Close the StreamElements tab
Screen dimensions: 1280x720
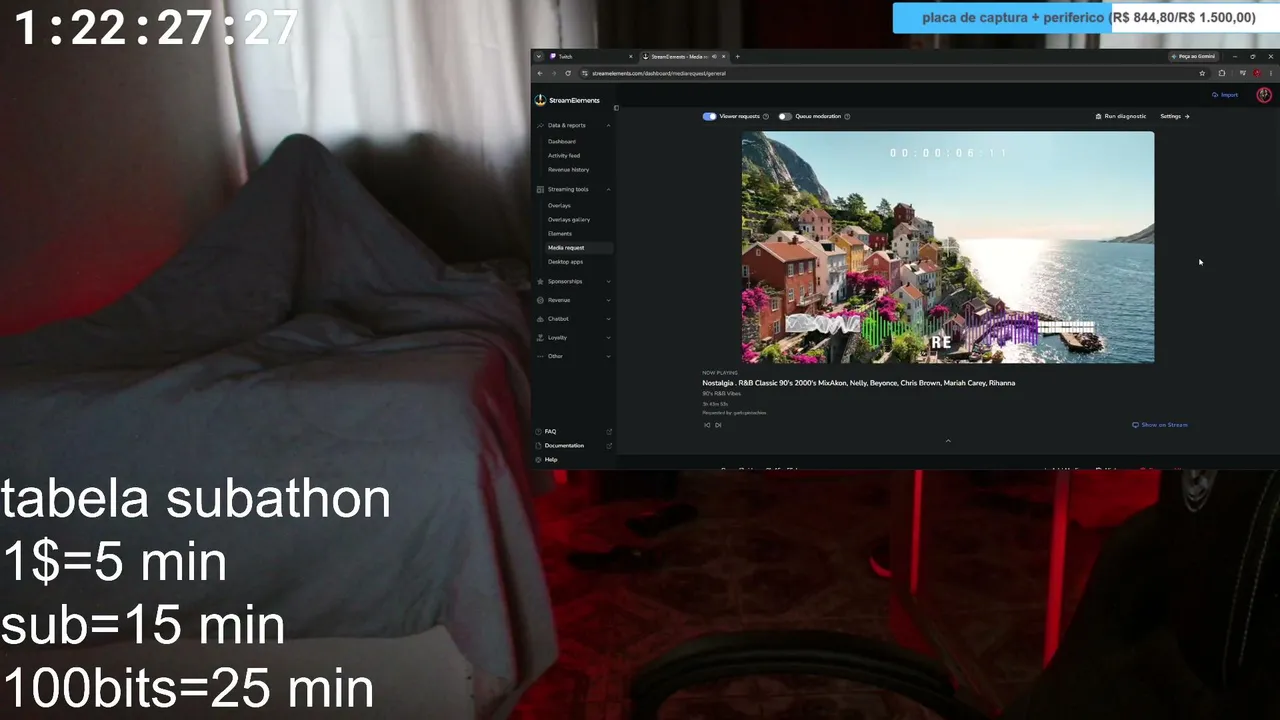coord(724,57)
